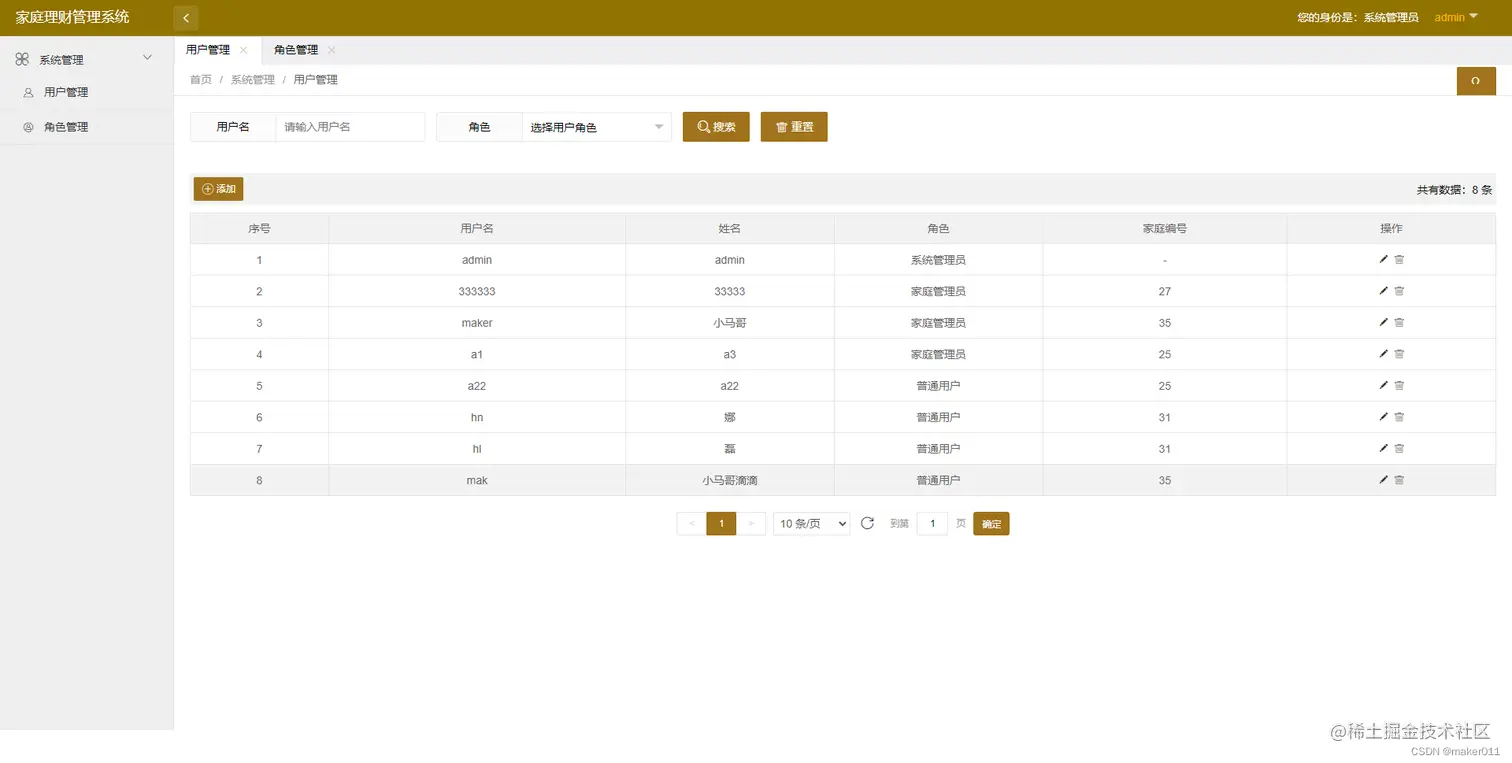The height and width of the screenshot is (763, 1512).
Task: Click family number 27 cell
Action: tap(1165, 291)
